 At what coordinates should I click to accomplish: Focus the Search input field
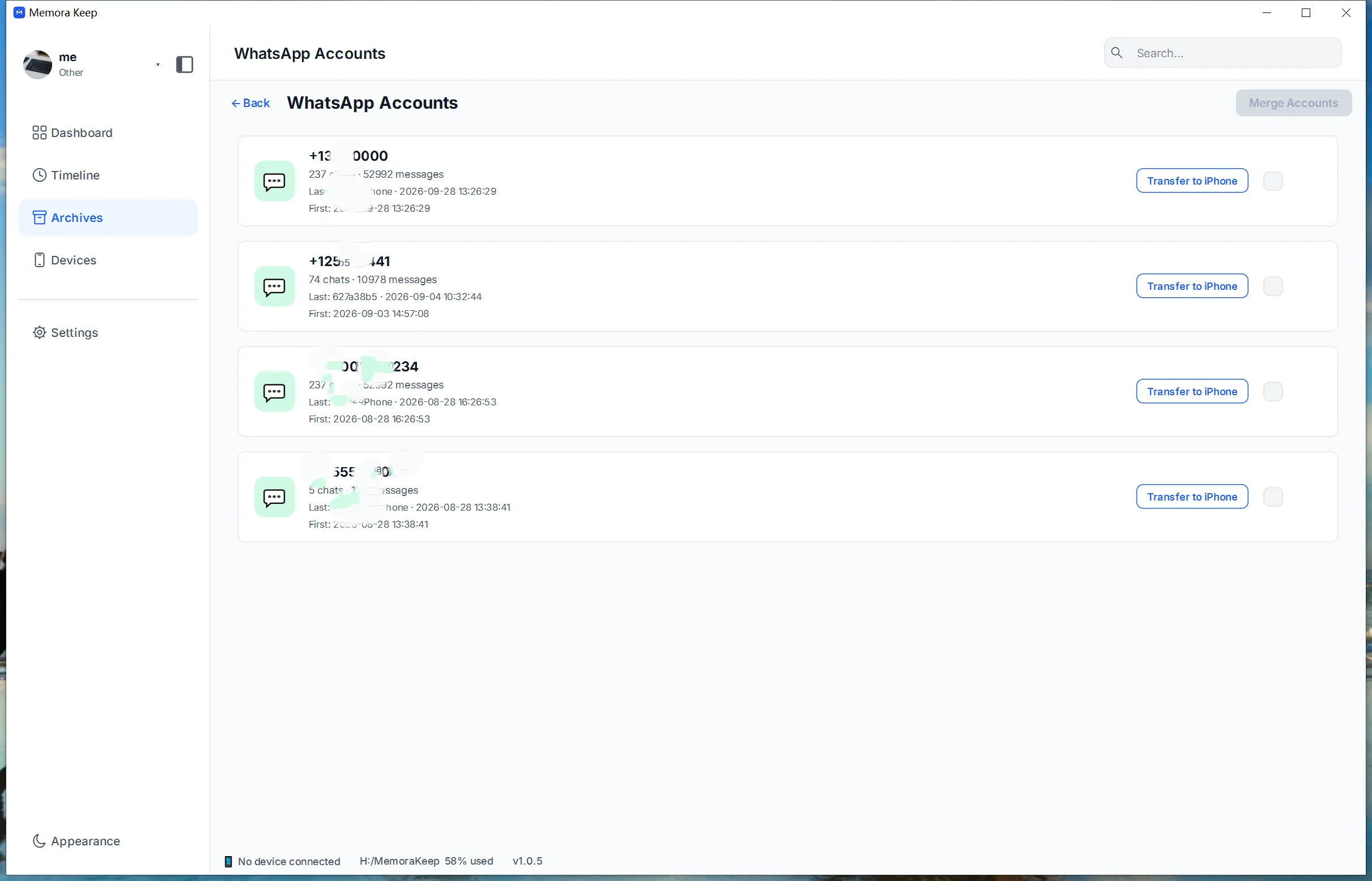point(1222,53)
